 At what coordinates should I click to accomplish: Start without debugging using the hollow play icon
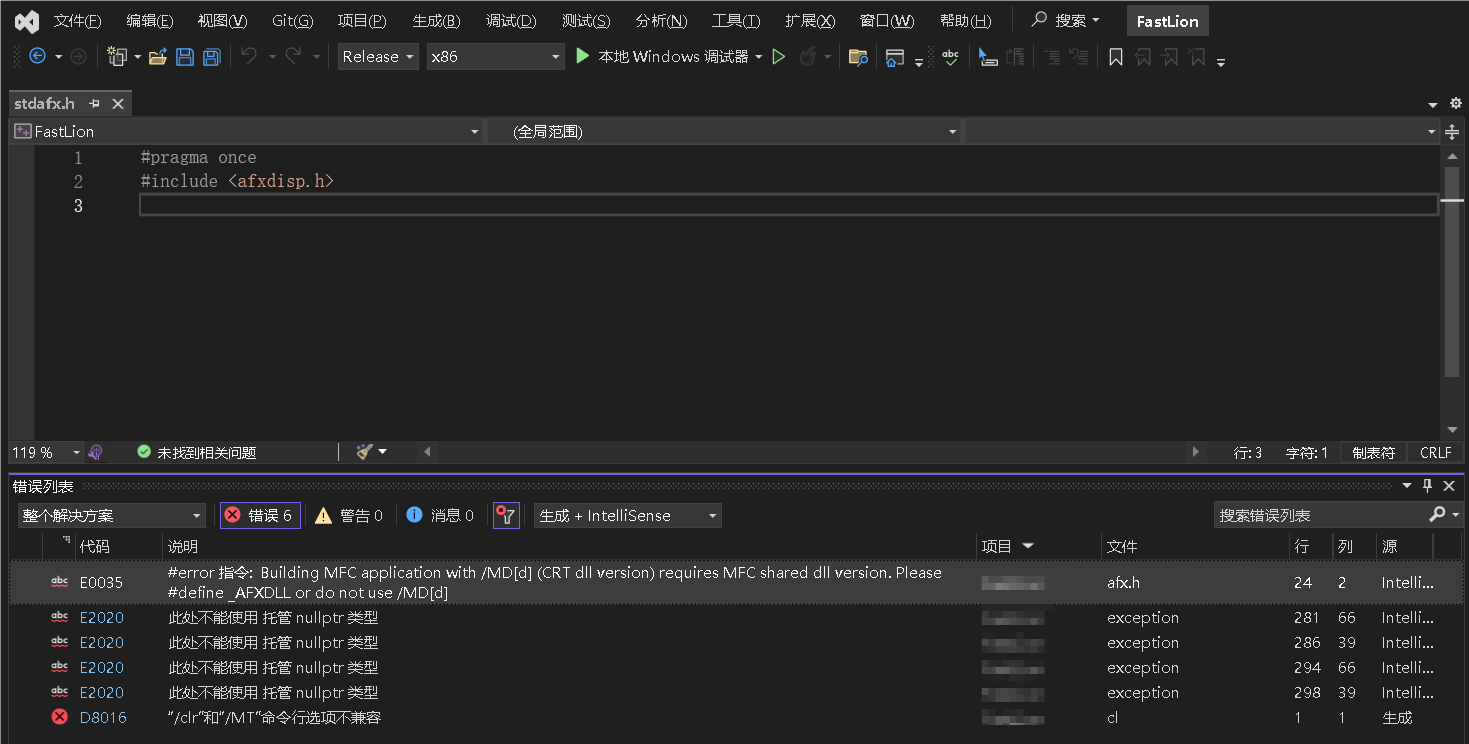[779, 57]
